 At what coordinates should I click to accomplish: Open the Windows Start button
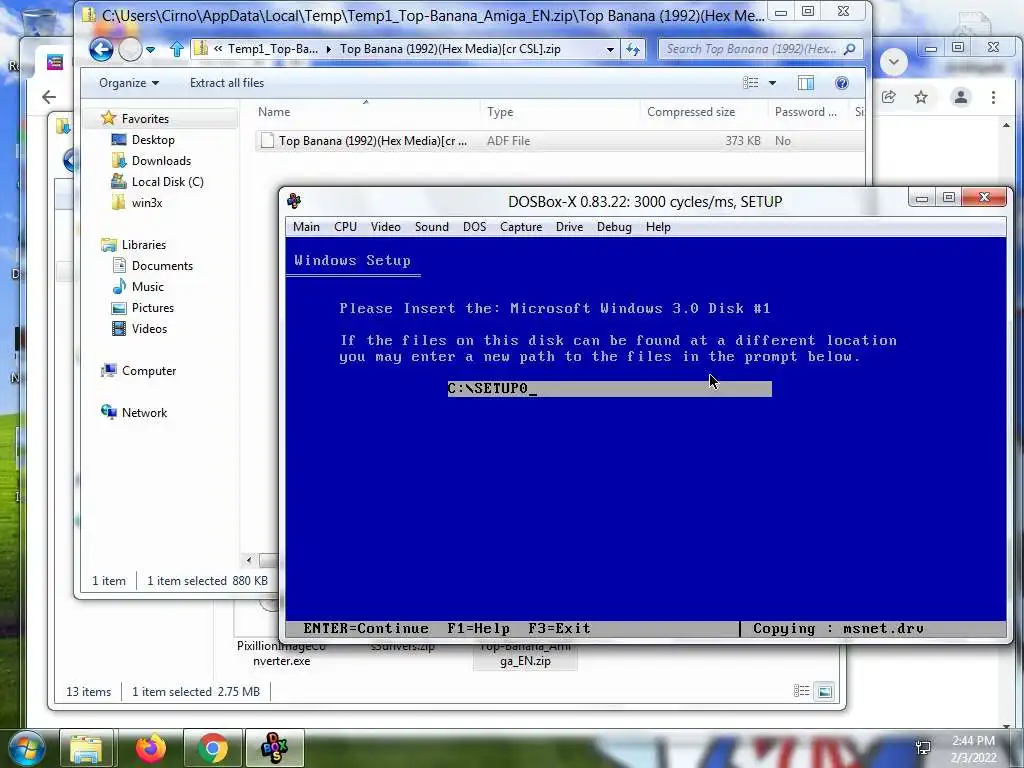pos(27,748)
